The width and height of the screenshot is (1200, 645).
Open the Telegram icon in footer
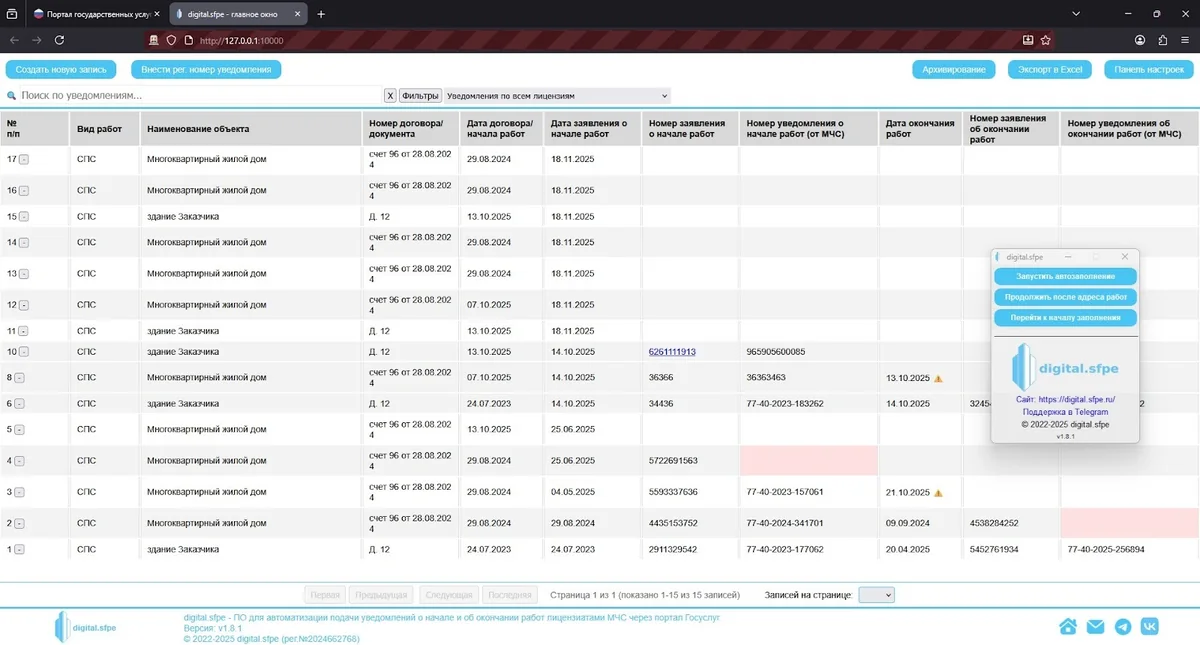click(x=1123, y=626)
